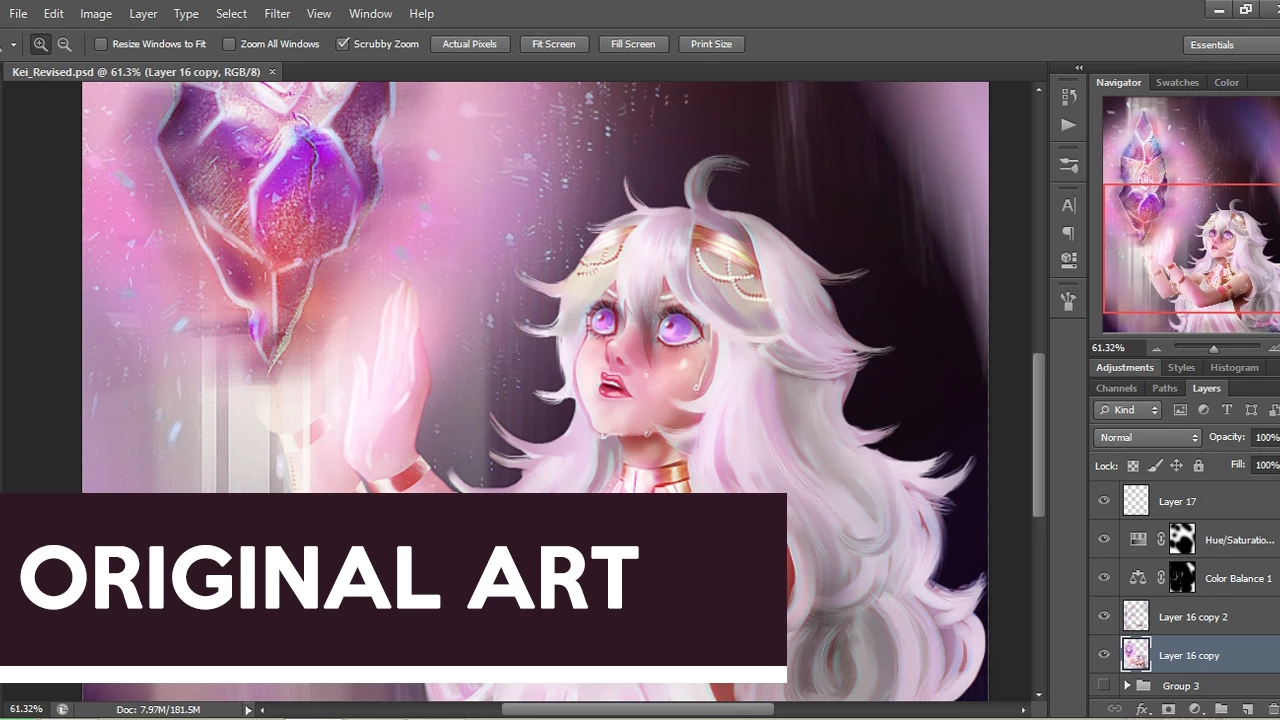Hide the Hue/Saturation layer eye icon

(x=1104, y=539)
